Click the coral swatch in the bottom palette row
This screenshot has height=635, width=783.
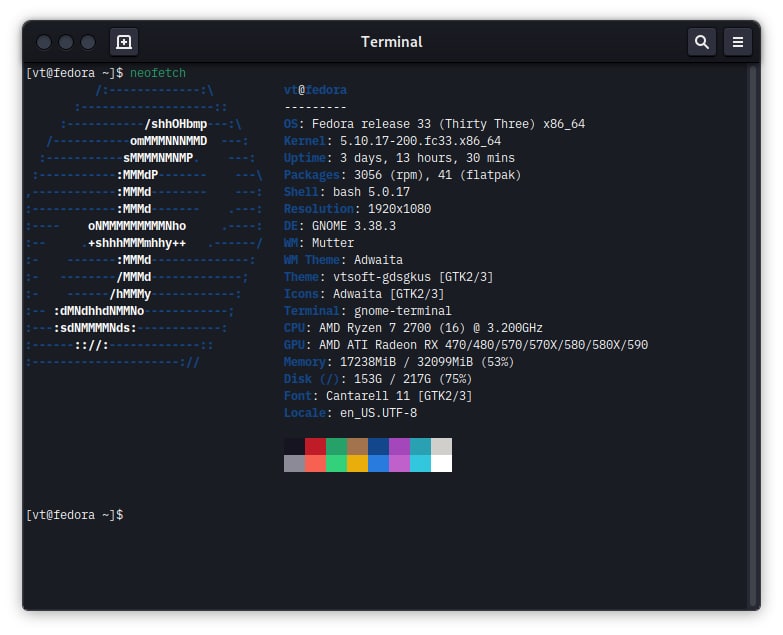(315, 463)
